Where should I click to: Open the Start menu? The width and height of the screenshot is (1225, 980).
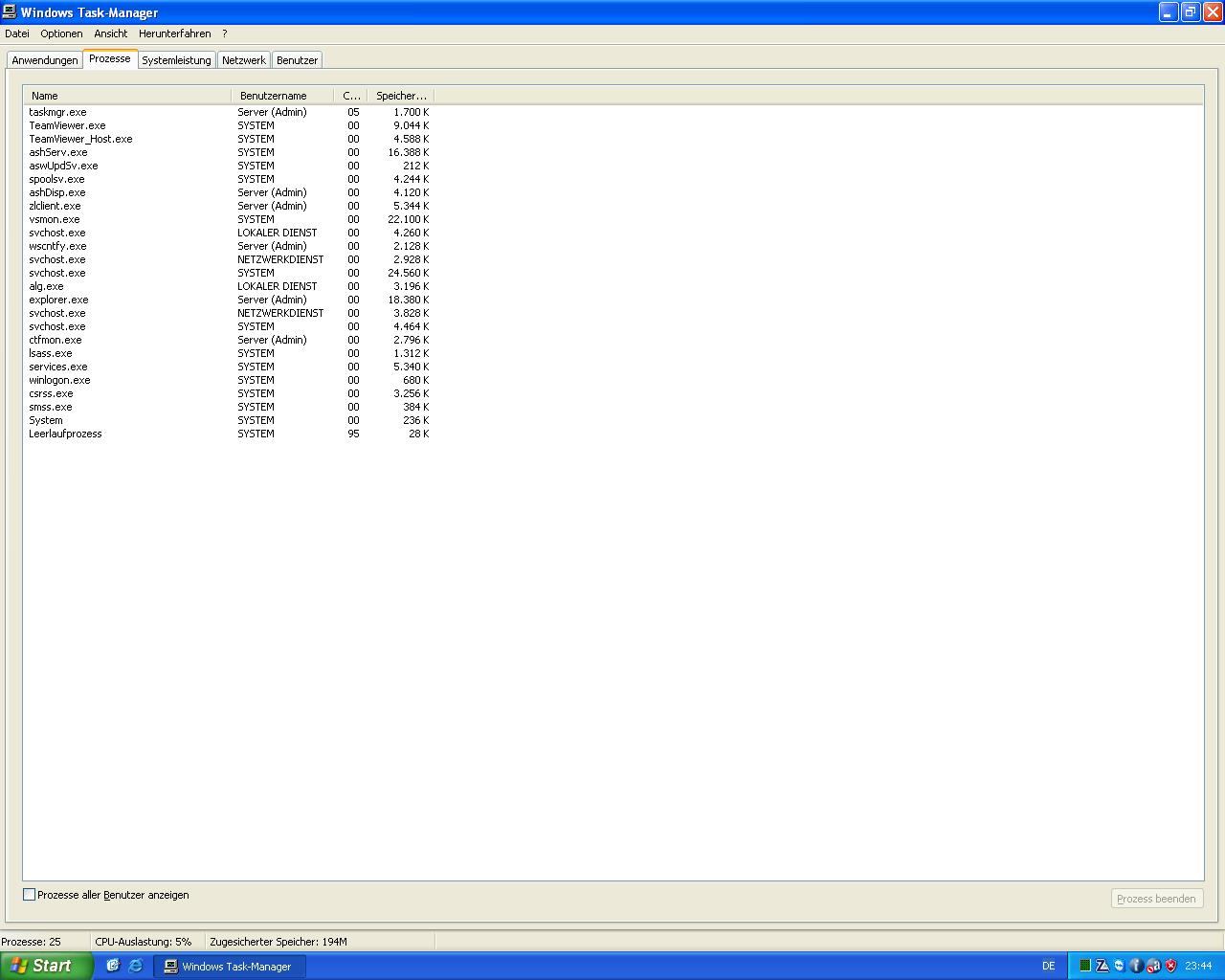[x=46, y=966]
